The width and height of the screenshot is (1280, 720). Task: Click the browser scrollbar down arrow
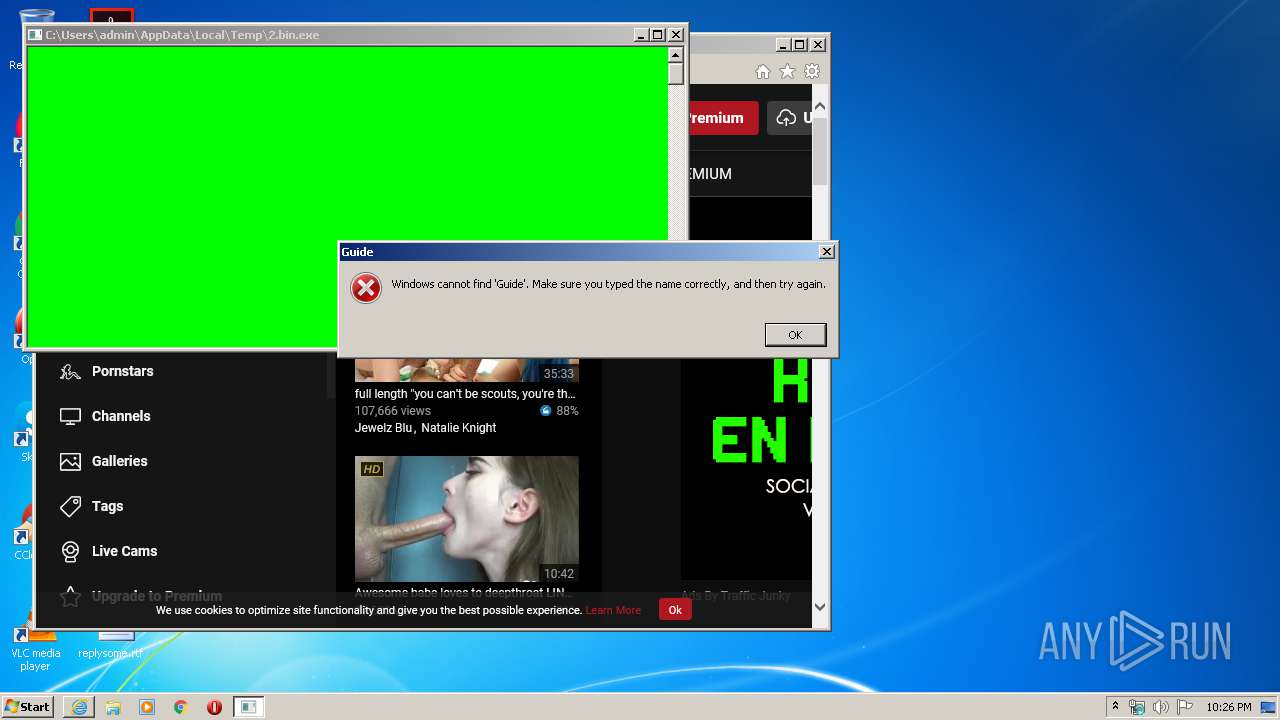click(x=820, y=606)
